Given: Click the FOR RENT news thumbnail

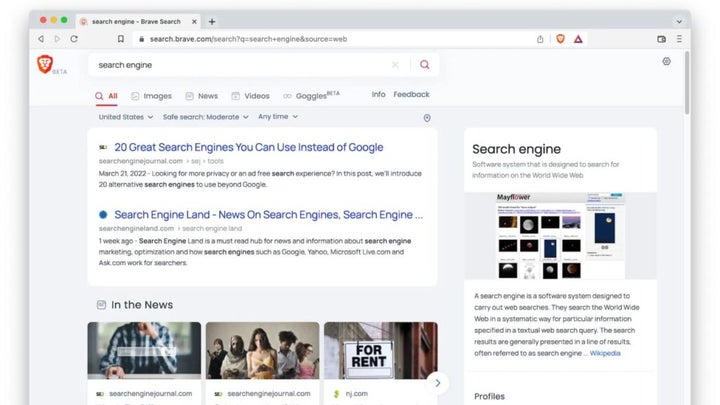Looking at the screenshot, I should [380, 350].
